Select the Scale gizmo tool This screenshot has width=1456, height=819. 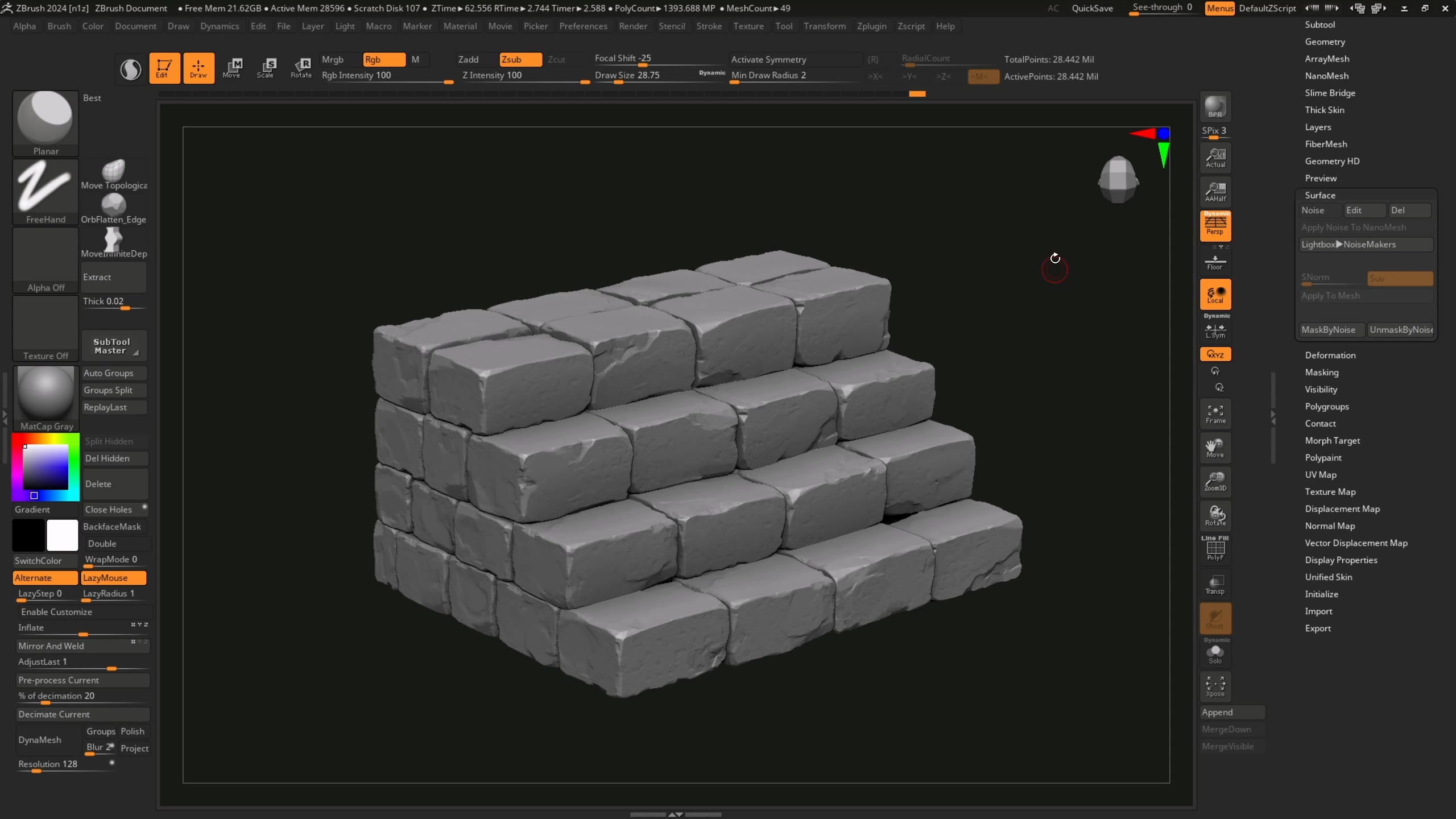(265, 68)
